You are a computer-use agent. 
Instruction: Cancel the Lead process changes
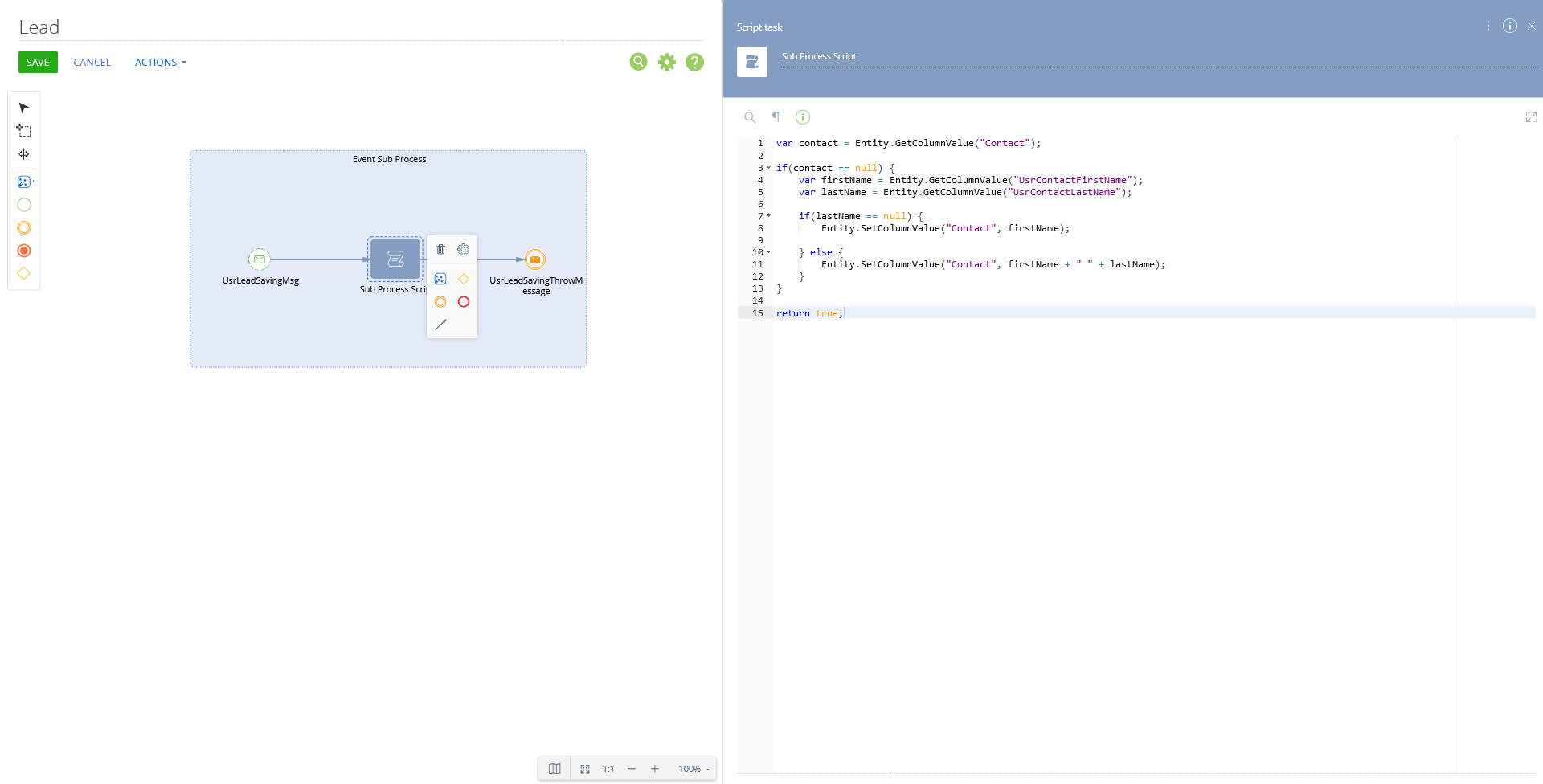[x=92, y=62]
